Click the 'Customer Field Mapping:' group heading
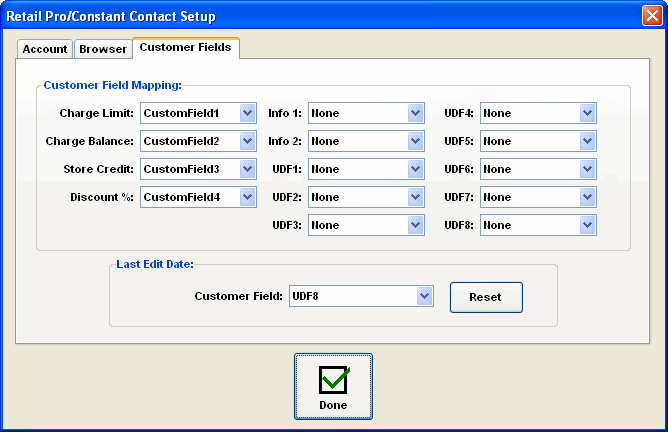 [x=112, y=85]
